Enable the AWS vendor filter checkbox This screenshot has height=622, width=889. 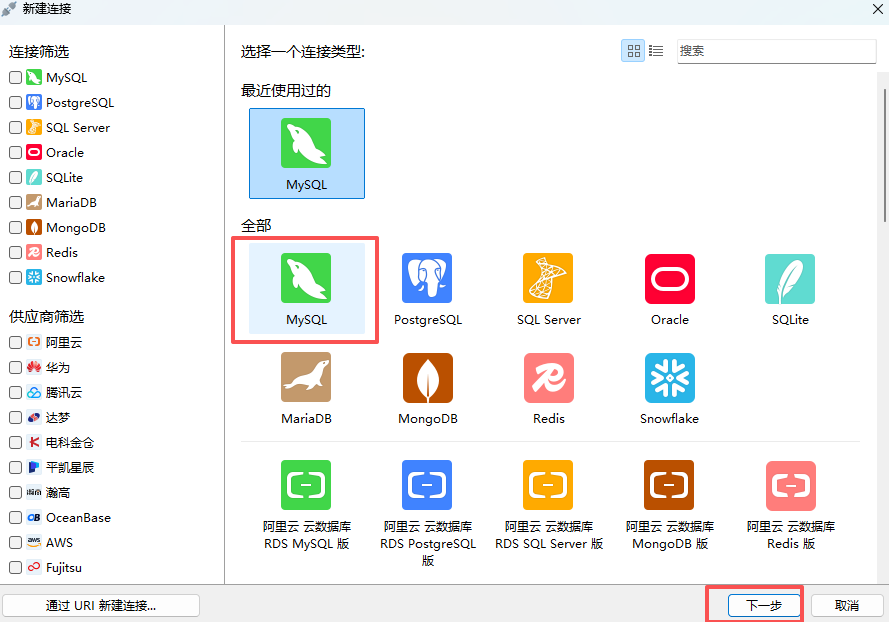pos(15,542)
